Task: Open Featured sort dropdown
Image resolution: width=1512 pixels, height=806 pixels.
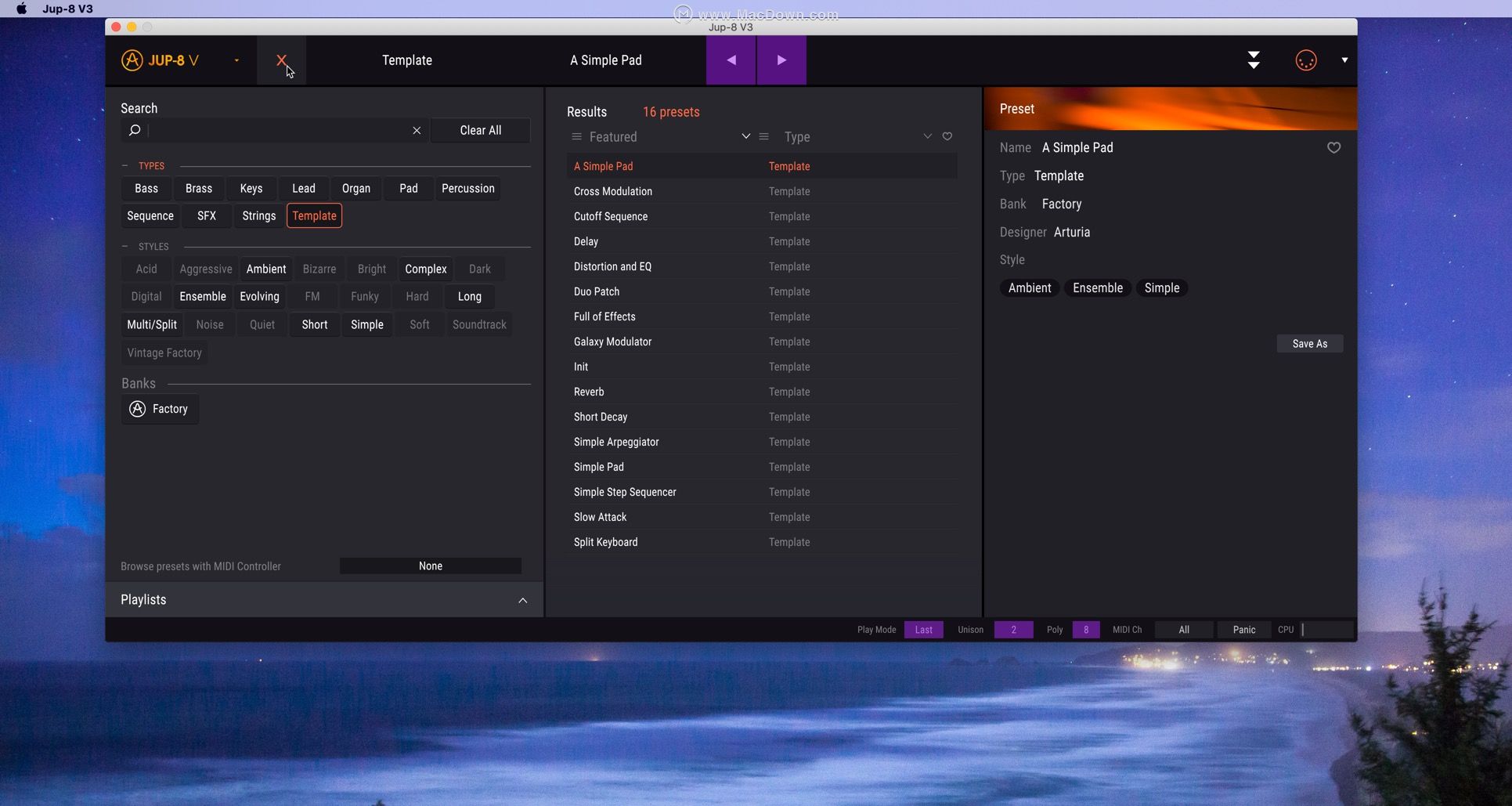Action: coord(745,136)
